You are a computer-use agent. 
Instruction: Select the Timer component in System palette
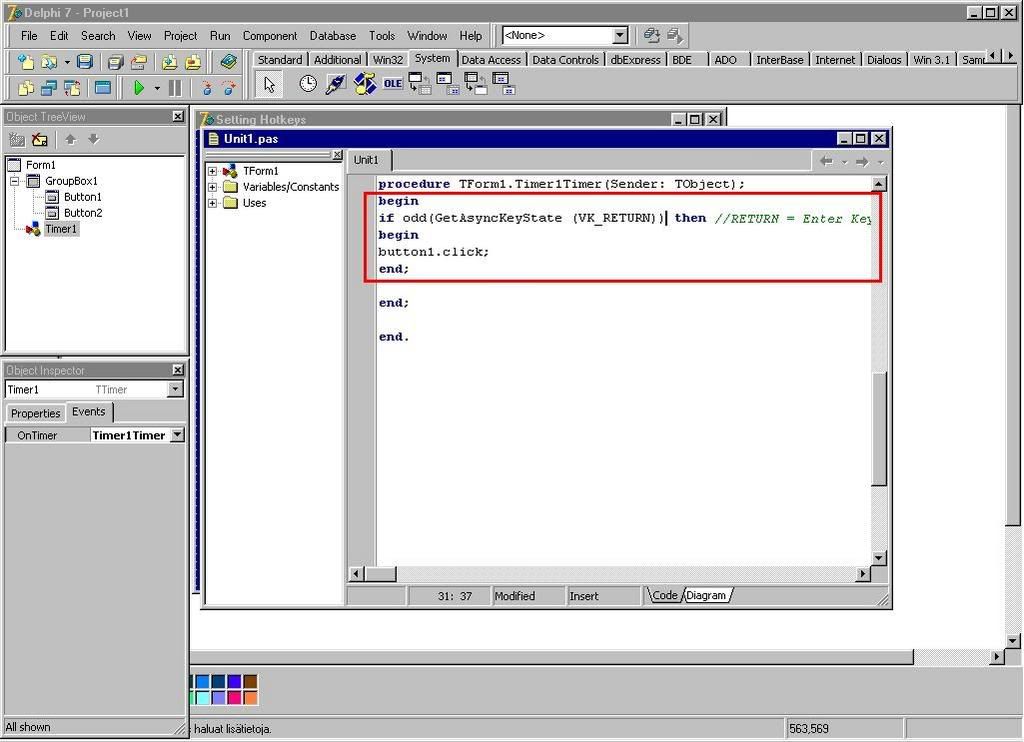click(308, 84)
